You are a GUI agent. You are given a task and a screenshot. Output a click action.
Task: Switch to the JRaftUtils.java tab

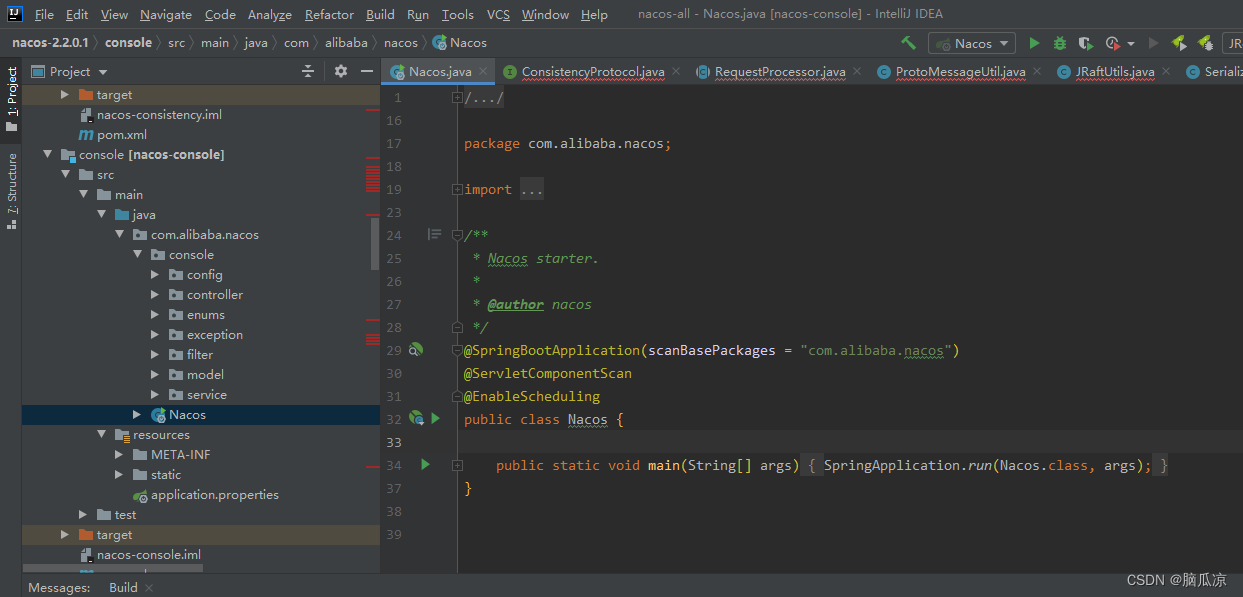click(1114, 71)
